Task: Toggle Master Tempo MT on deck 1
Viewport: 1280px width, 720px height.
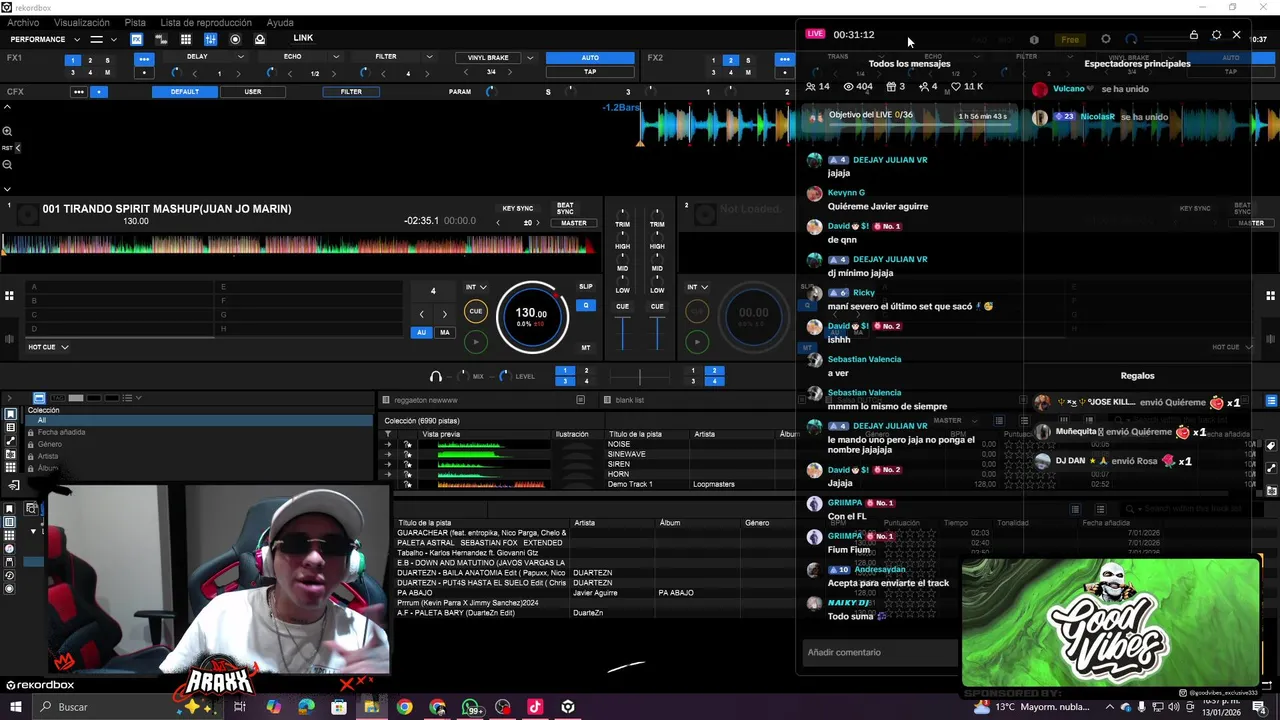Action: tap(586, 348)
